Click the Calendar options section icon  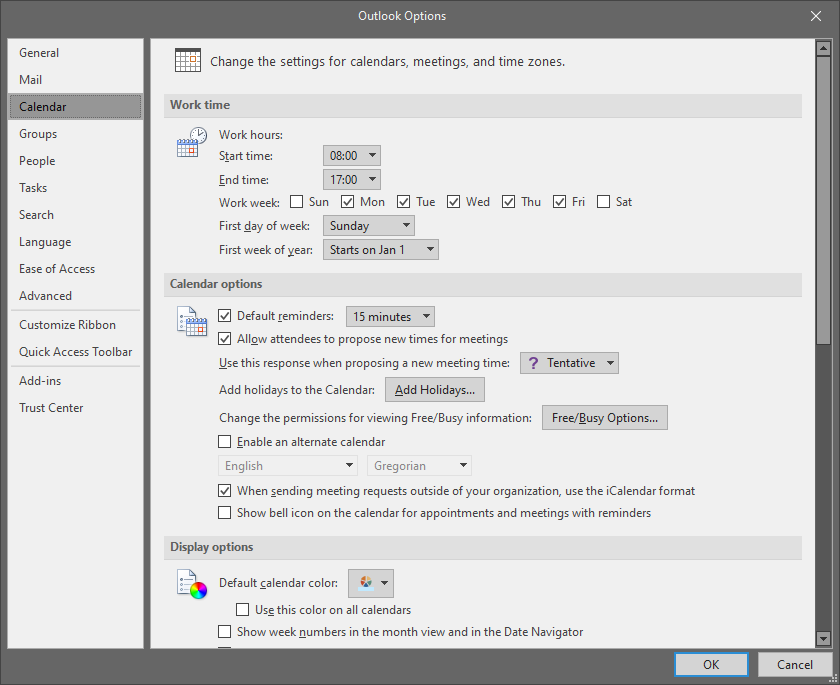(192, 321)
